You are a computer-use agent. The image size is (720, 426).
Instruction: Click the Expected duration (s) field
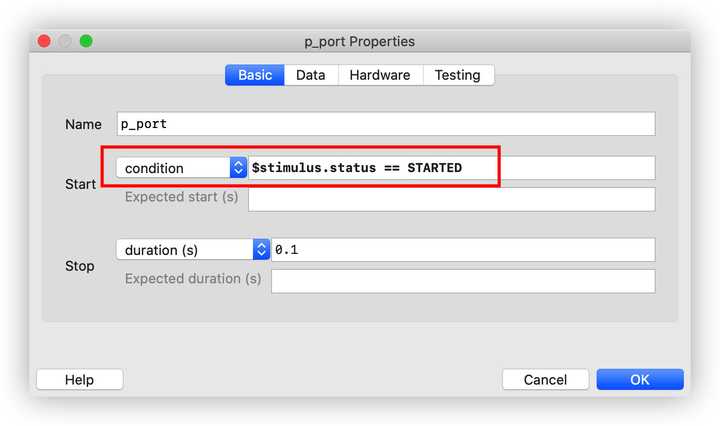pyautogui.click(x=463, y=280)
